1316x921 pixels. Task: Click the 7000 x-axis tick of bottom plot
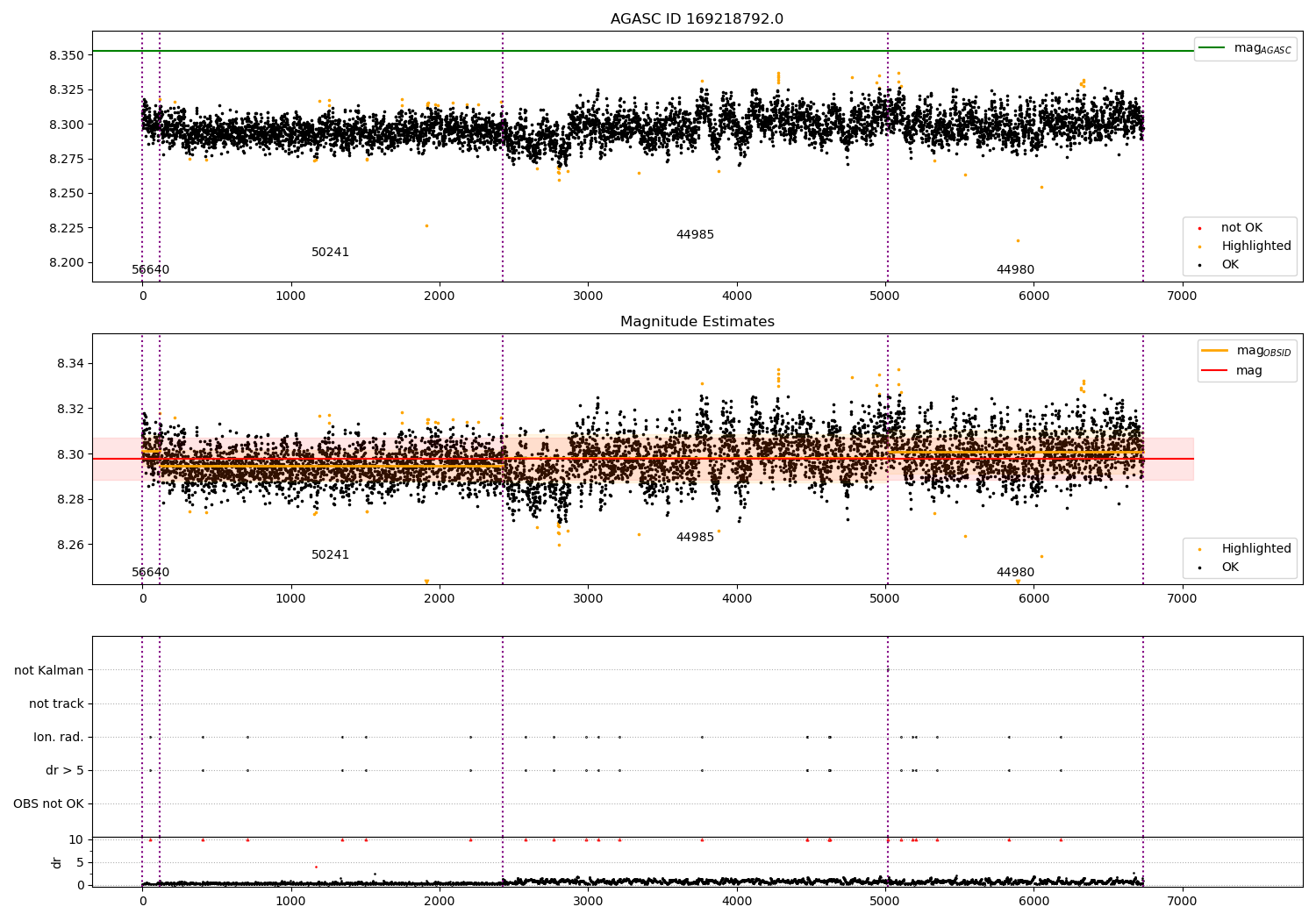[1182, 901]
